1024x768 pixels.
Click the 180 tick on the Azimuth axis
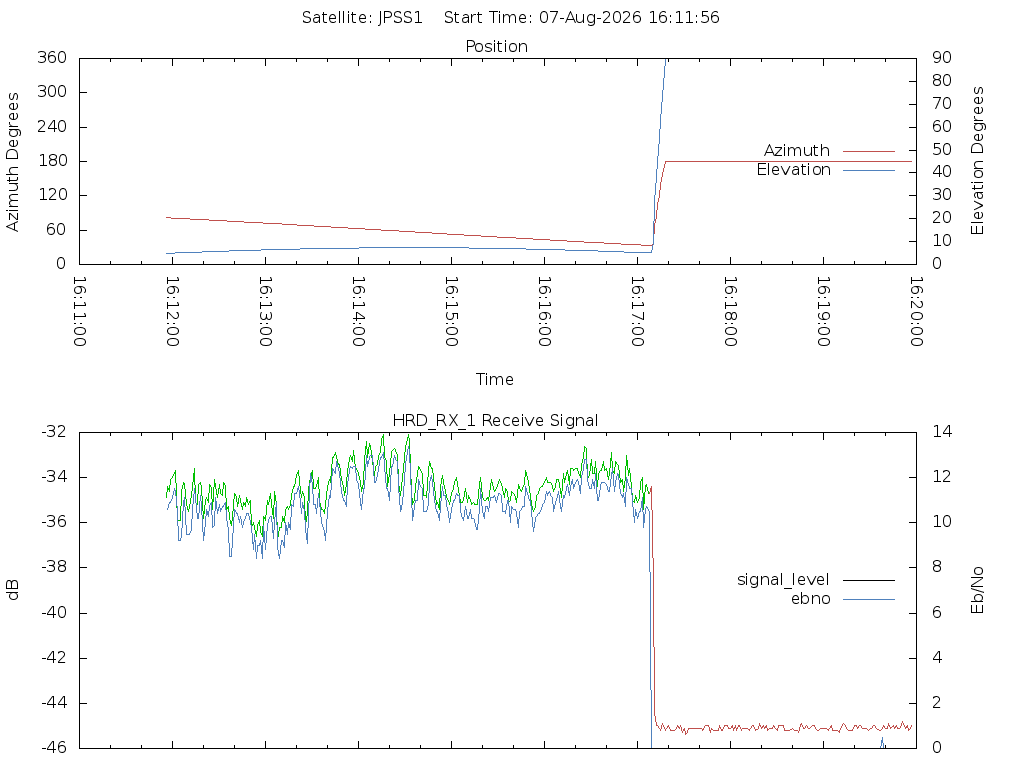tap(52, 161)
